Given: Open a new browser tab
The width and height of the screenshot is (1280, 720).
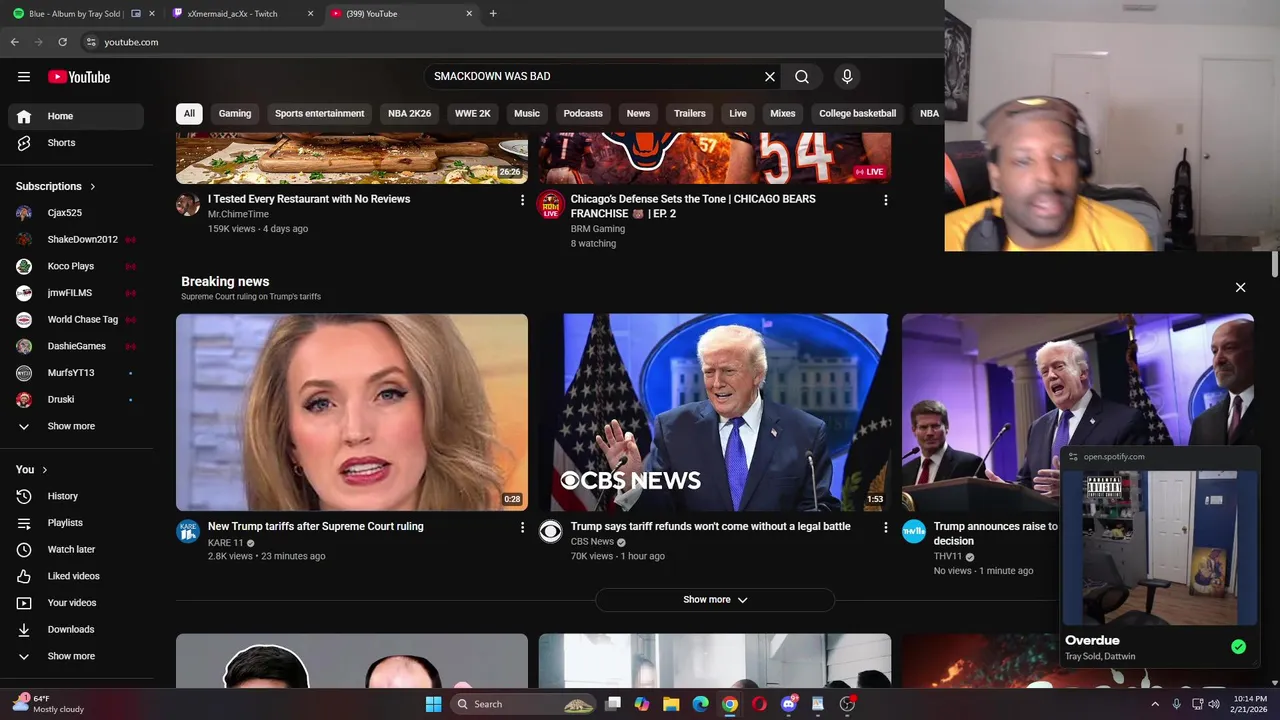Looking at the screenshot, I should coord(493,14).
